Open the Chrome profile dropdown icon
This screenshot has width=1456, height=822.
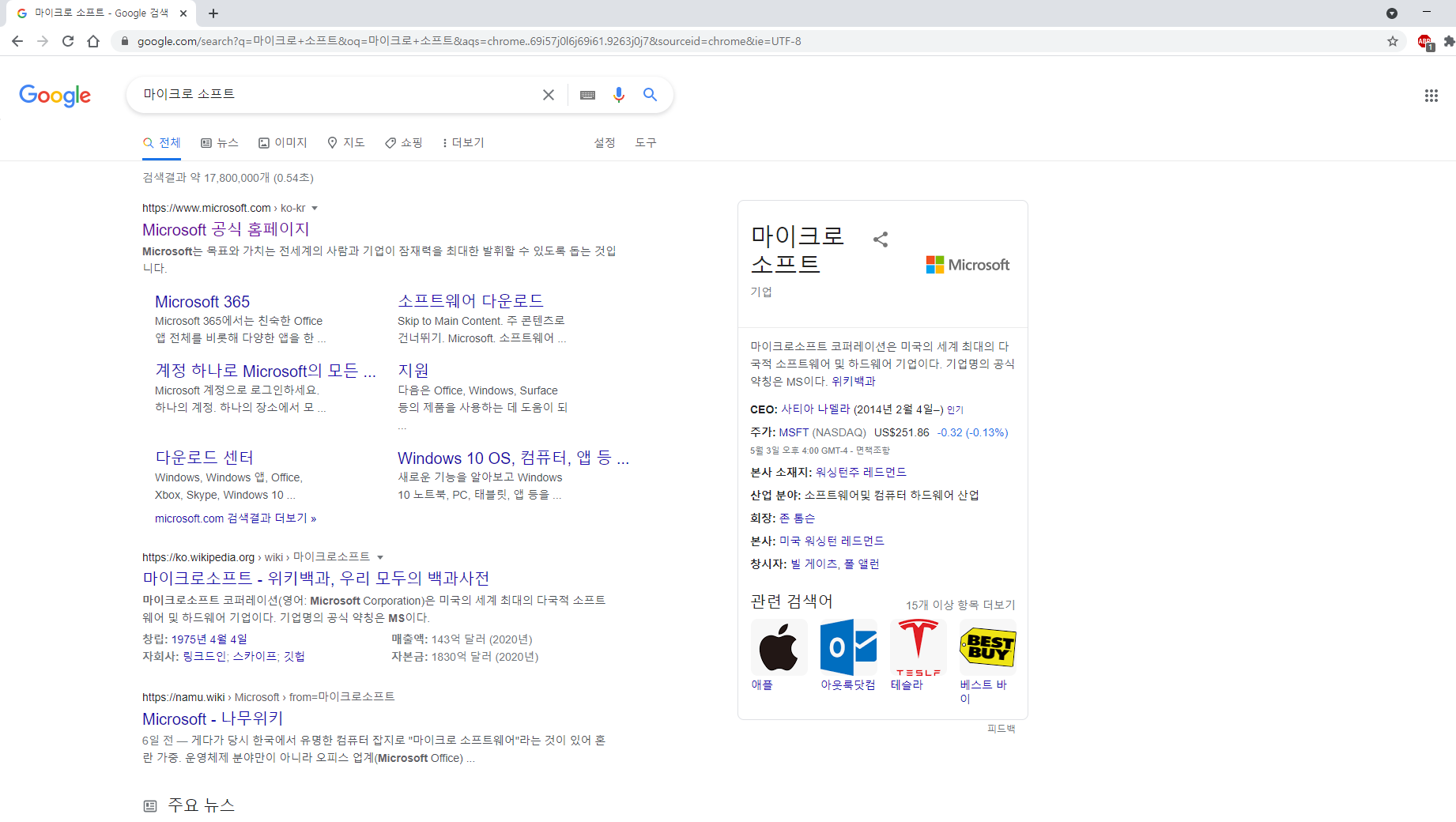(x=1392, y=13)
